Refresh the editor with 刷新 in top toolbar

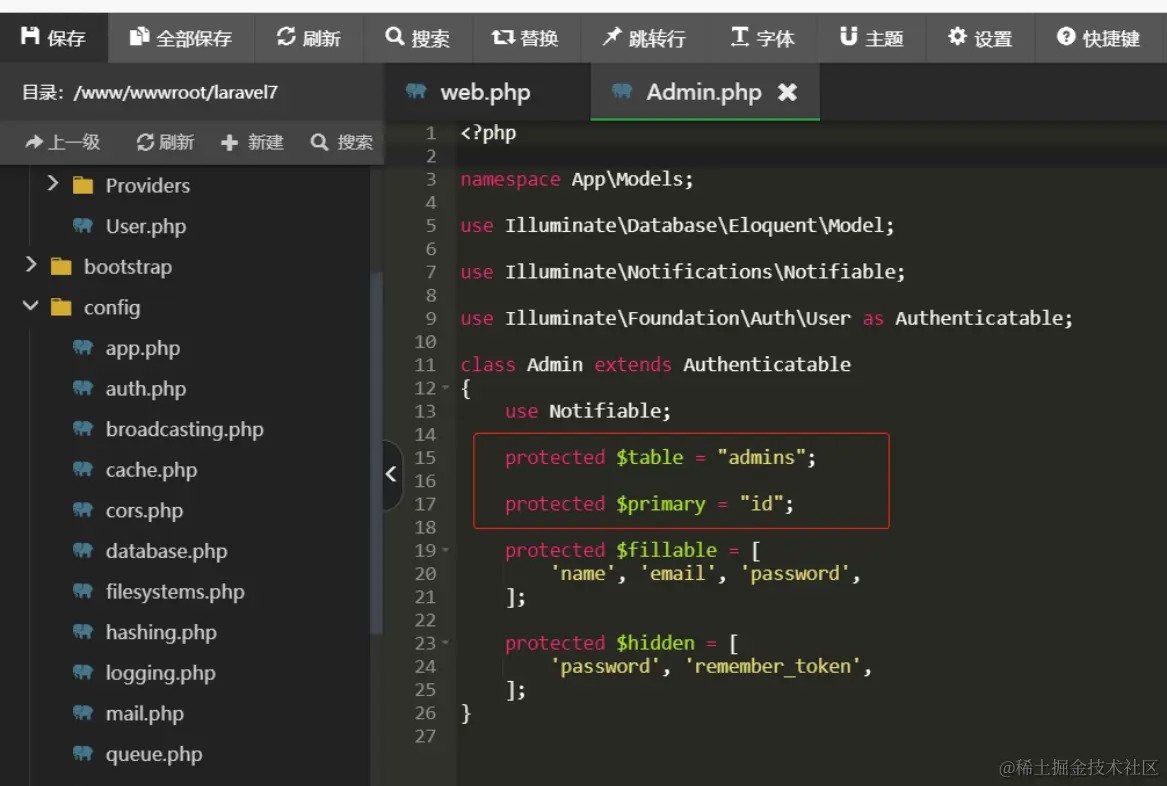pyautogui.click(x=308, y=37)
